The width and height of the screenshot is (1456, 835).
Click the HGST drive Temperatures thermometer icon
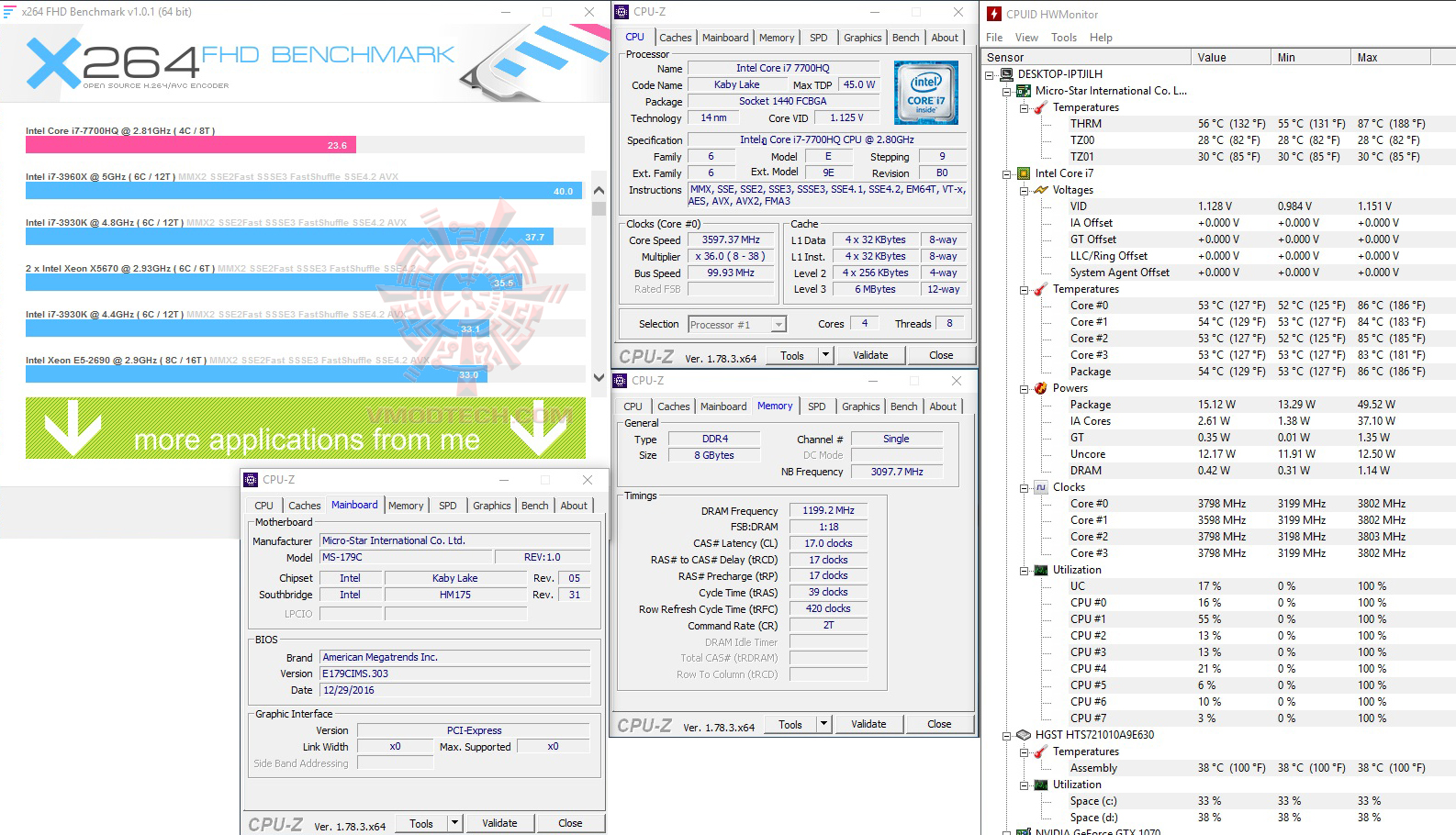click(x=1040, y=751)
